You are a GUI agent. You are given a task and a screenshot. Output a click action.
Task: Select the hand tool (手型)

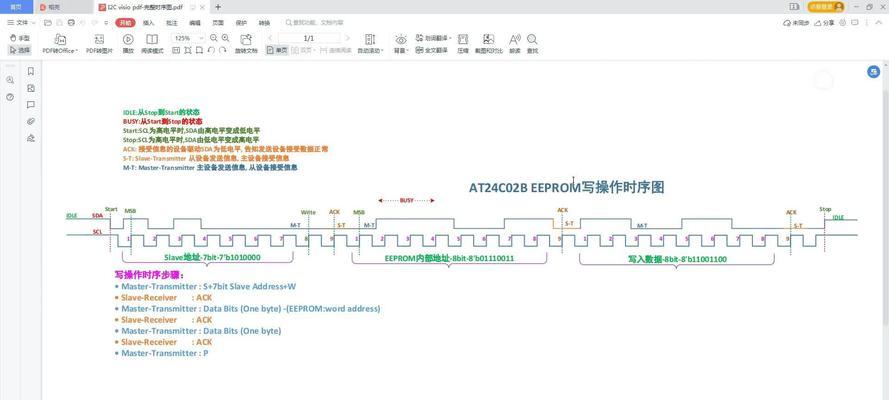[x=20, y=38]
